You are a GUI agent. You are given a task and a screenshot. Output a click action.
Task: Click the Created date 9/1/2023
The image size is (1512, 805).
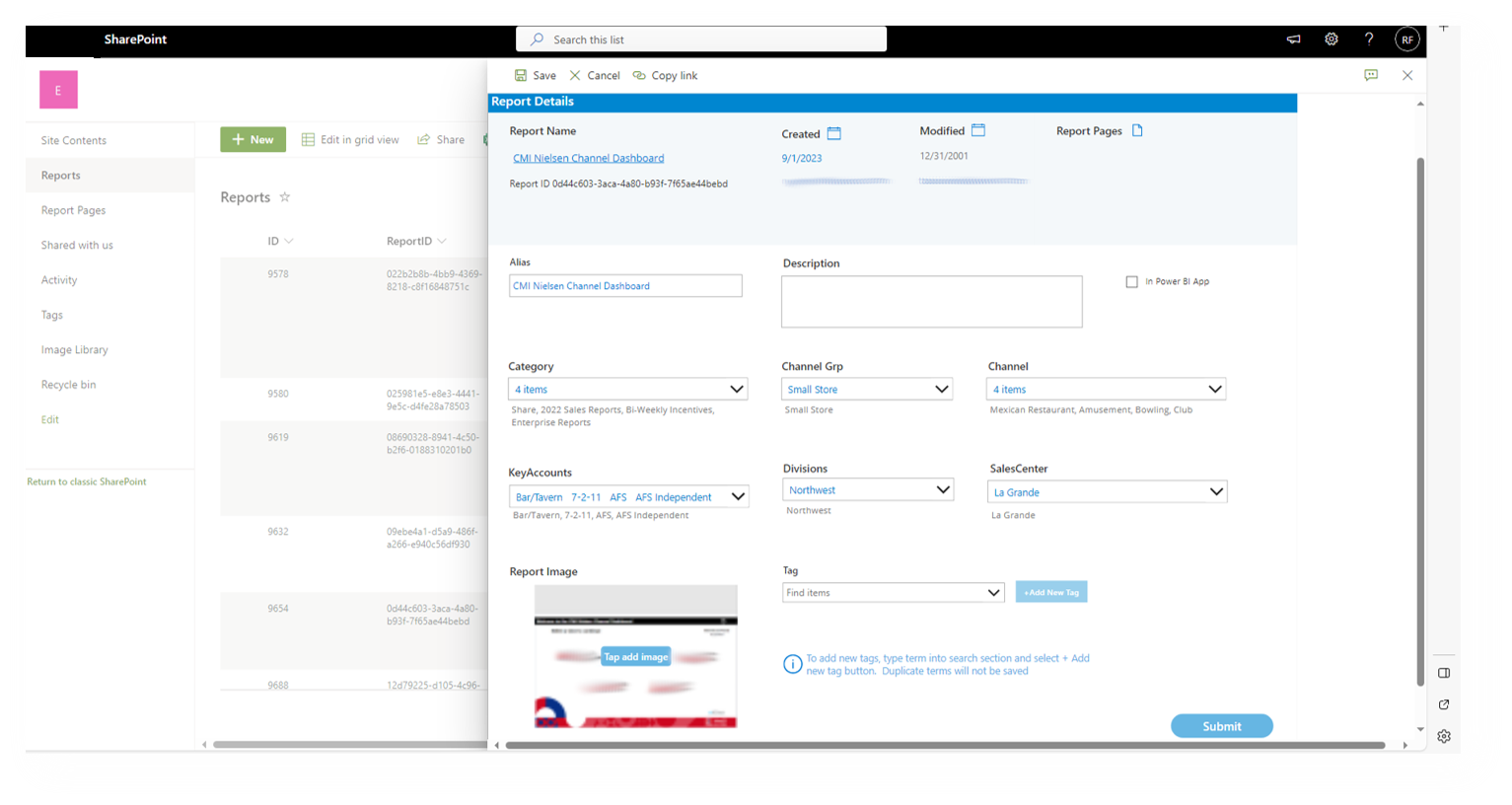(802, 158)
